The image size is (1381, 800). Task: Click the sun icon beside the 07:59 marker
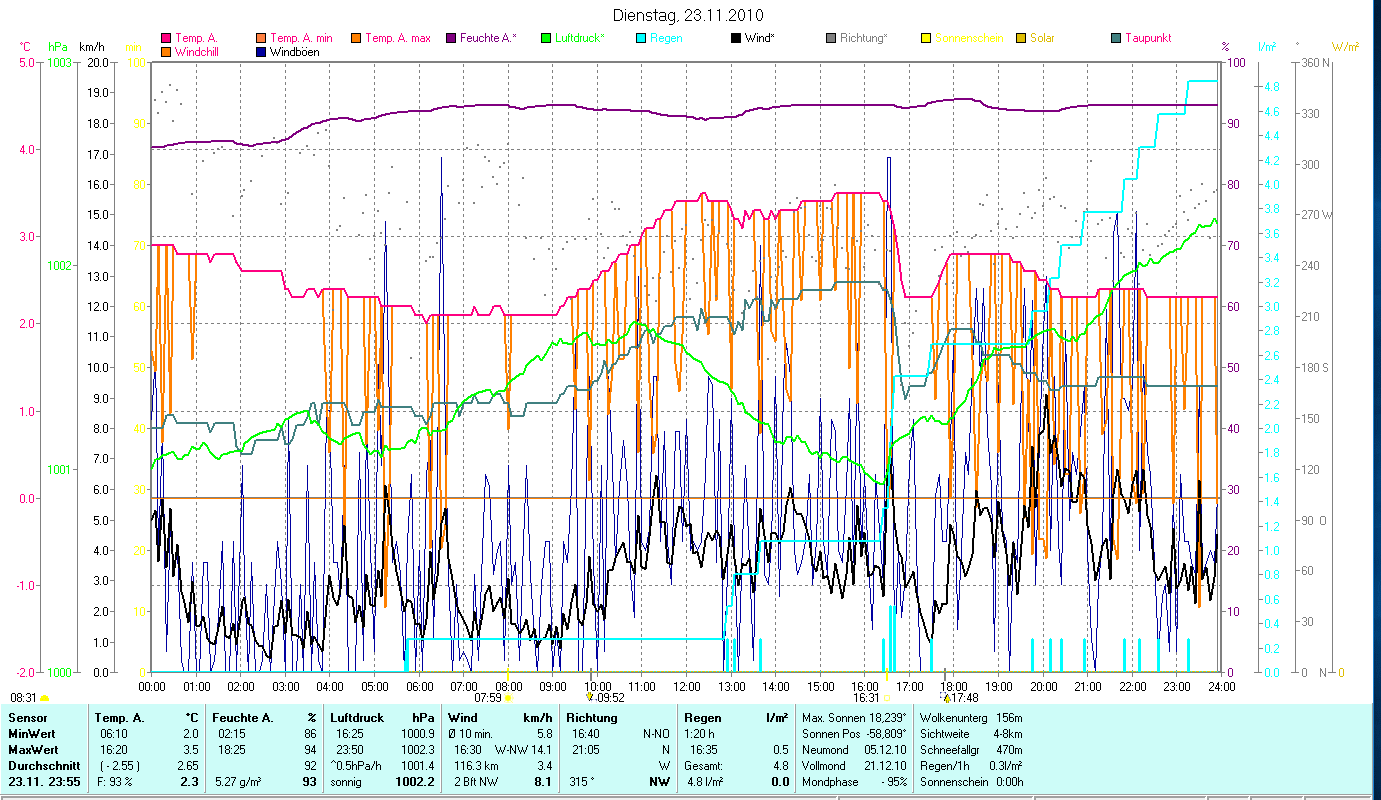pyautogui.click(x=509, y=698)
